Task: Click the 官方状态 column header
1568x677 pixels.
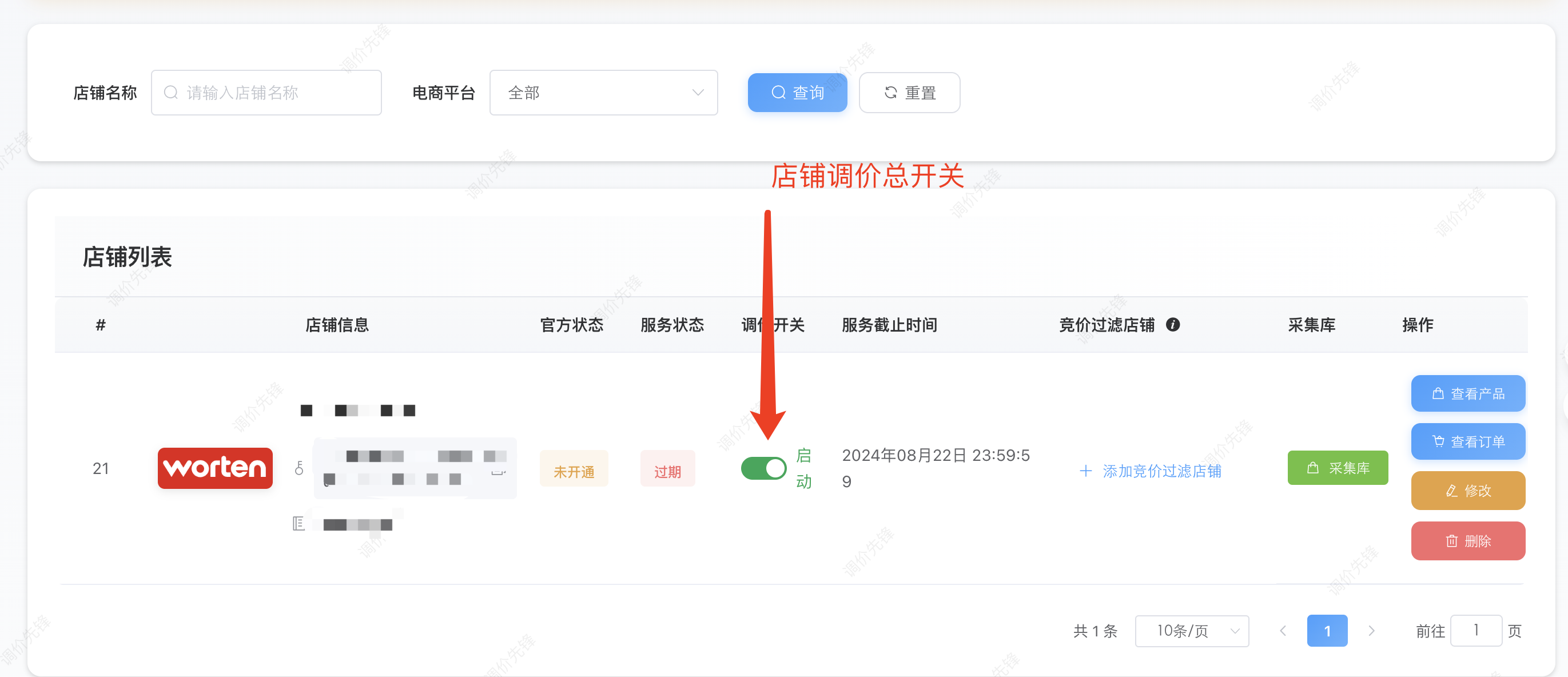Action: [x=572, y=325]
